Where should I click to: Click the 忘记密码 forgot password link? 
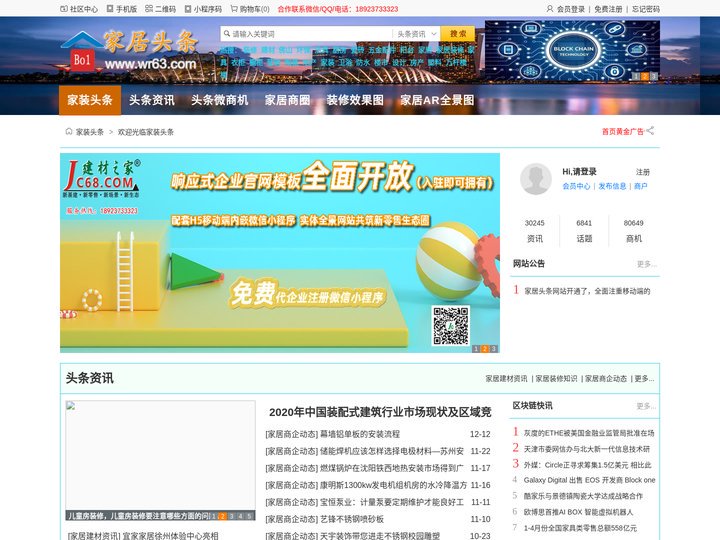coord(646,9)
